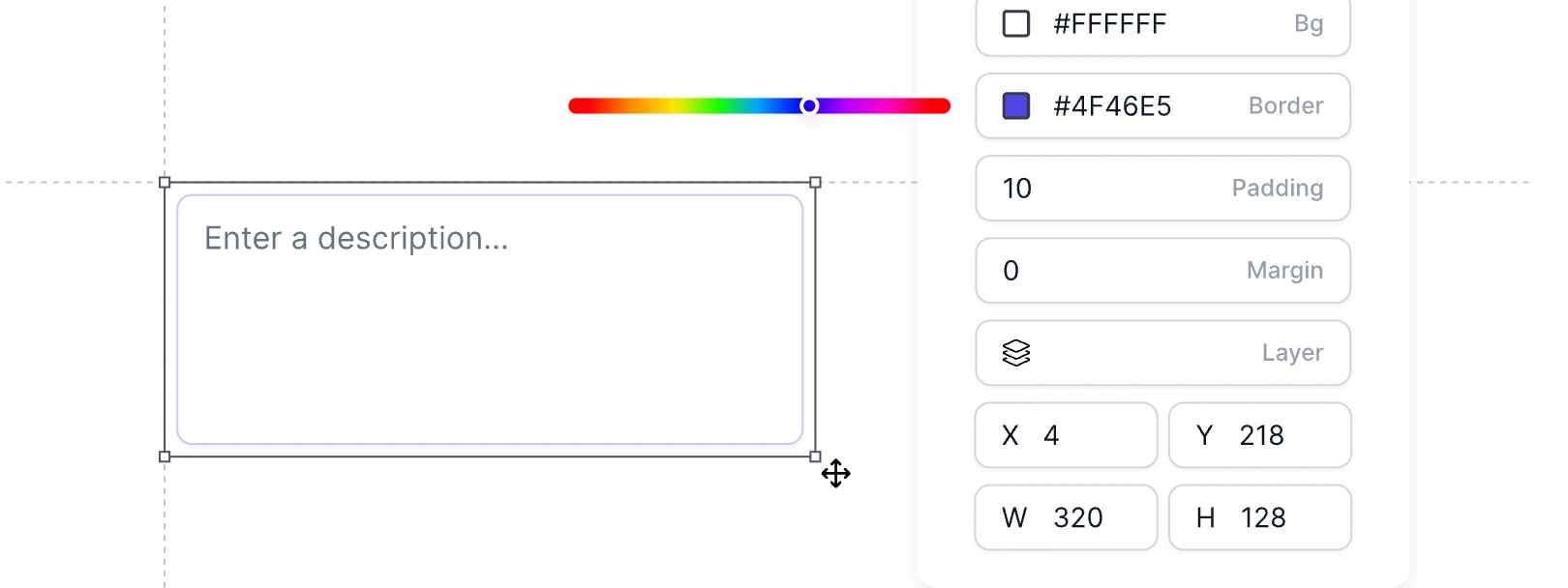Open the white background color swatch
This screenshot has height=588, width=1568.
[1016, 23]
